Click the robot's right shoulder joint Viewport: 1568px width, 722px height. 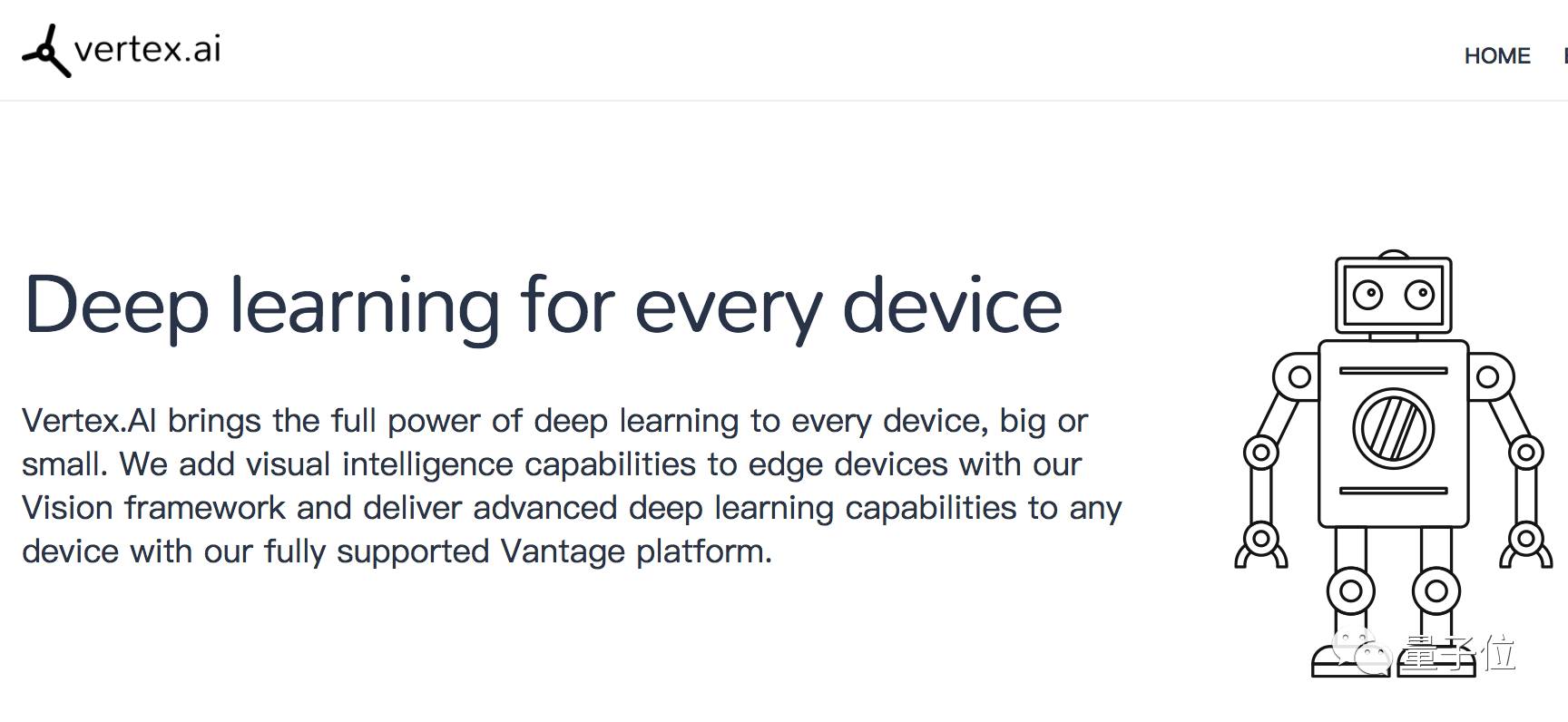tap(1488, 376)
